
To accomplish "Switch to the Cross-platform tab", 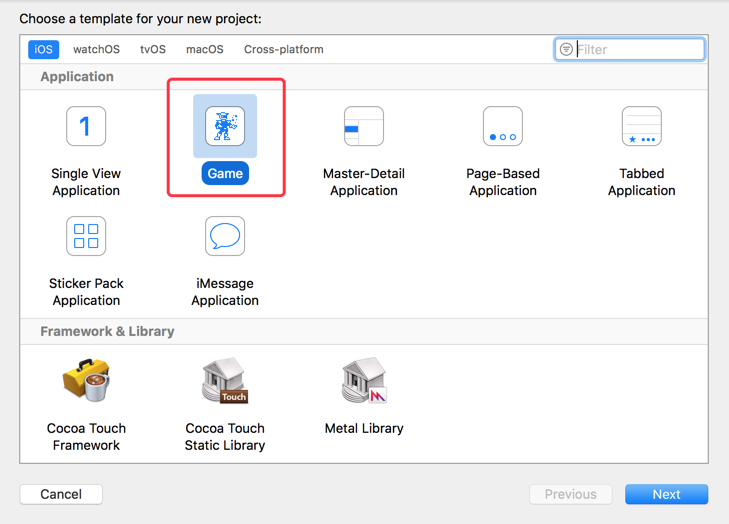I will click(x=284, y=49).
